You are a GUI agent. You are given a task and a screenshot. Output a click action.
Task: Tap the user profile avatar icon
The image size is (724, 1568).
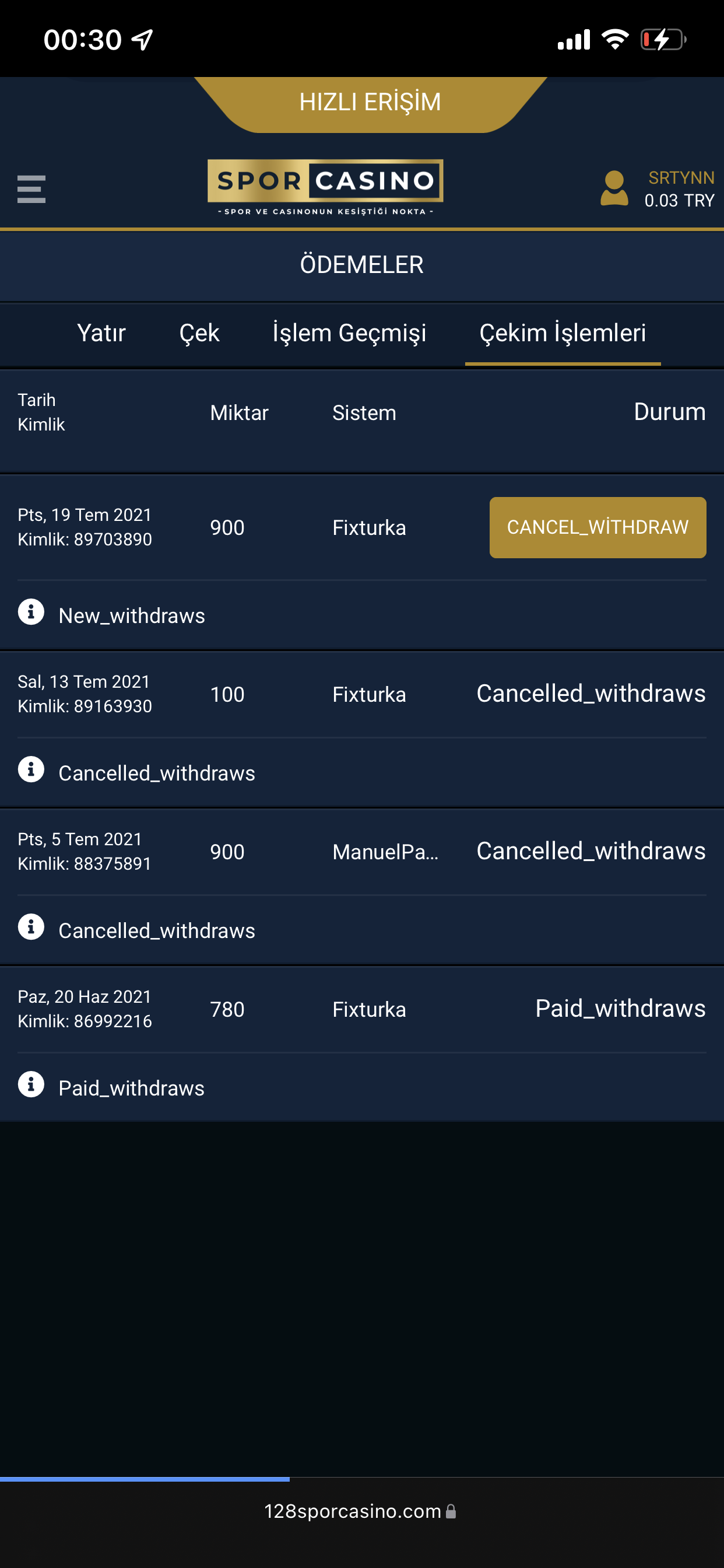[x=614, y=188]
